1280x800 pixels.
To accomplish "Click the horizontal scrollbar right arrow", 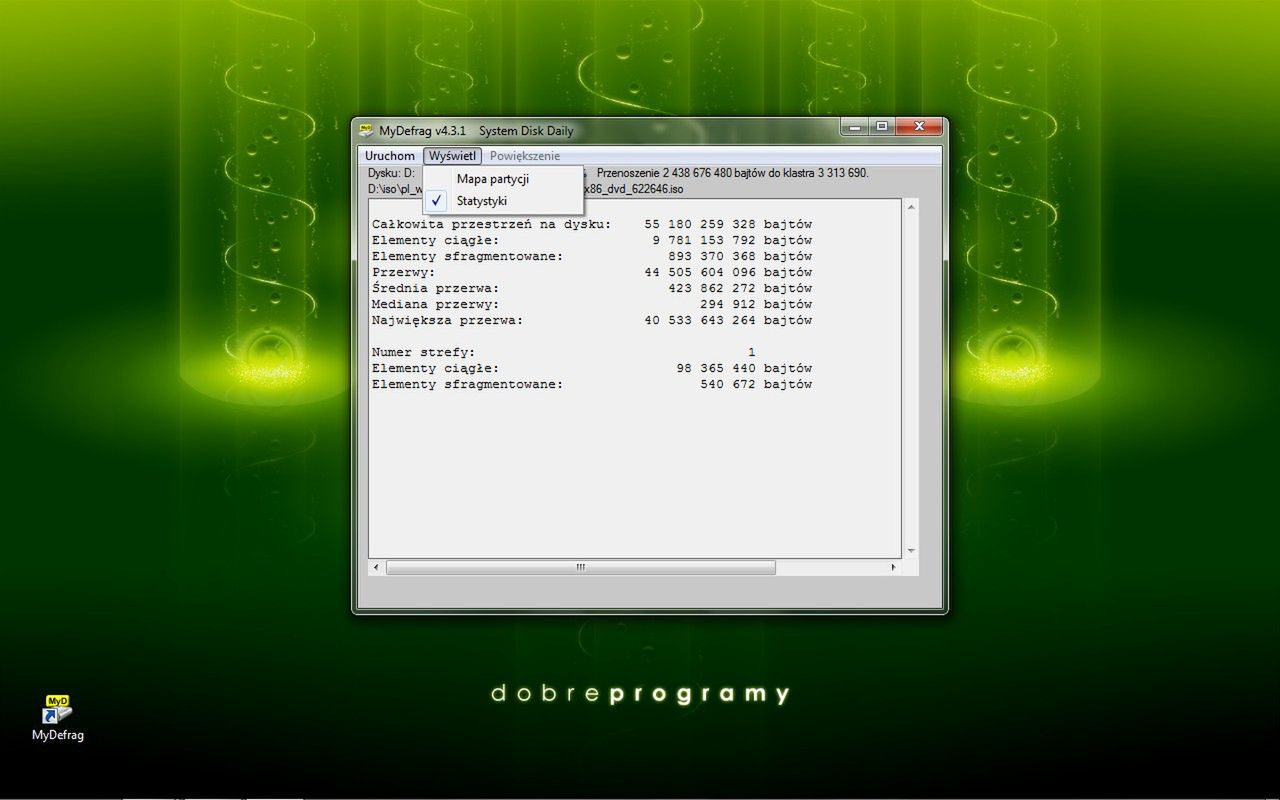I will coord(894,567).
